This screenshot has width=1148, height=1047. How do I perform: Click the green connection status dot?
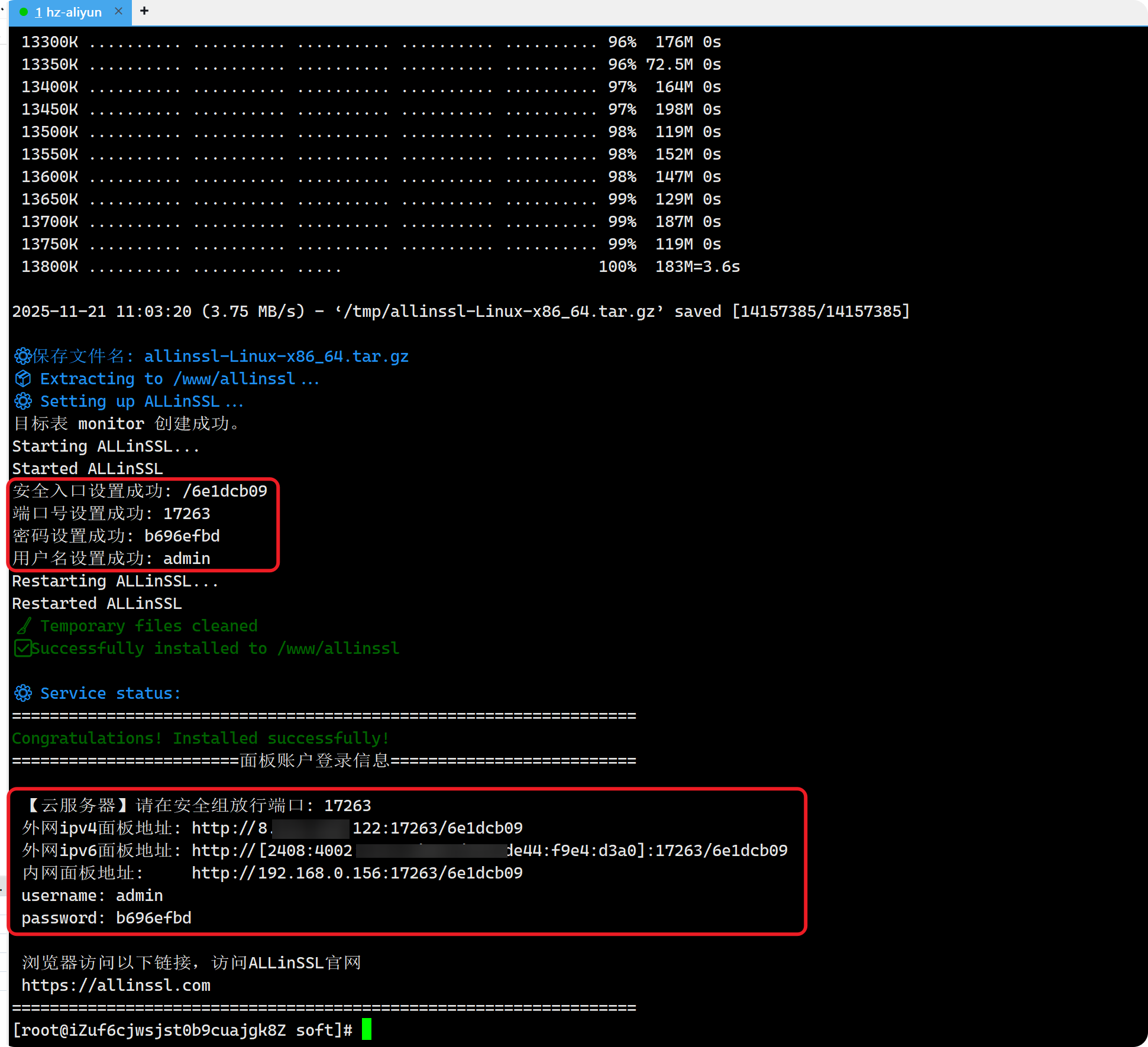click(x=24, y=12)
